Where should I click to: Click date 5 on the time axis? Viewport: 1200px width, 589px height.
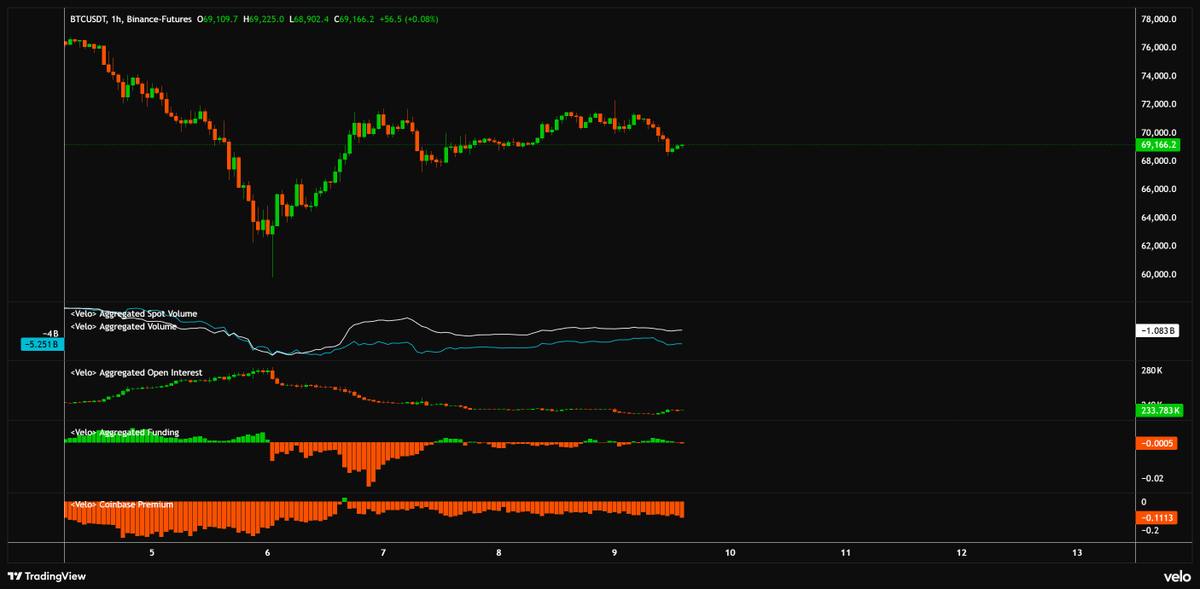[152, 552]
